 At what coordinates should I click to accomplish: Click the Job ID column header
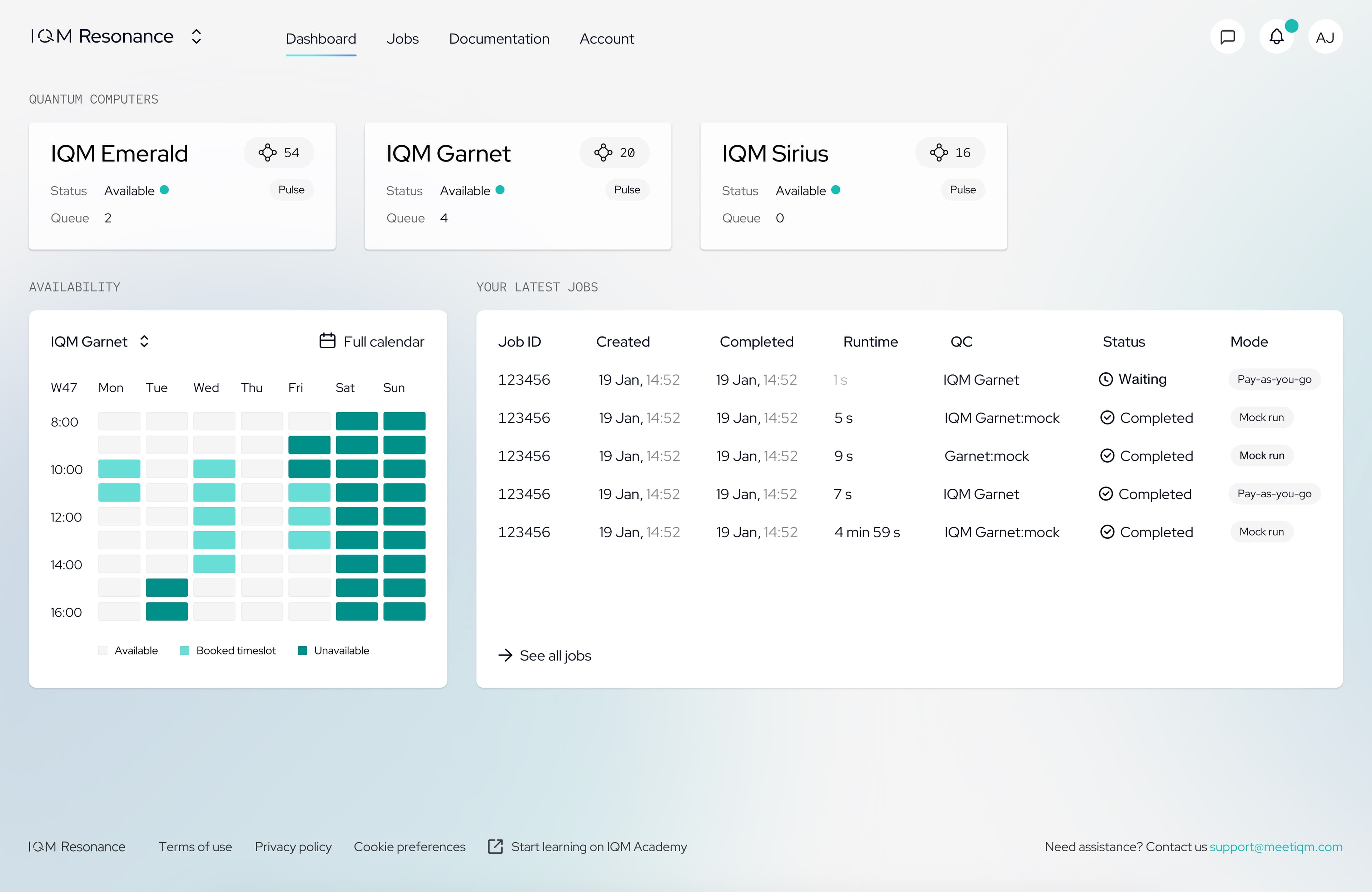point(520,341)
